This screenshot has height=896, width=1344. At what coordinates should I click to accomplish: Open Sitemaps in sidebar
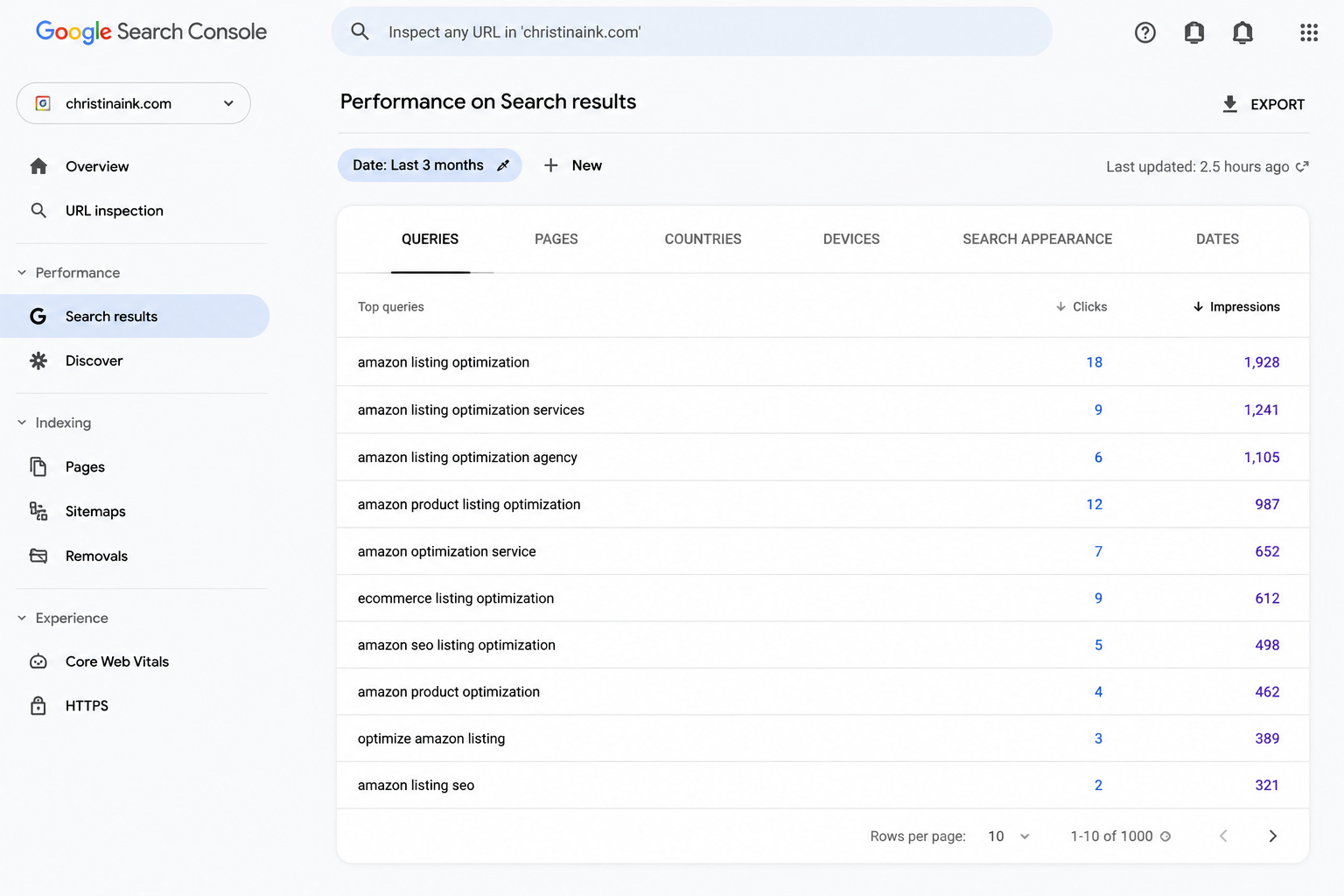[x=95, y=511]
